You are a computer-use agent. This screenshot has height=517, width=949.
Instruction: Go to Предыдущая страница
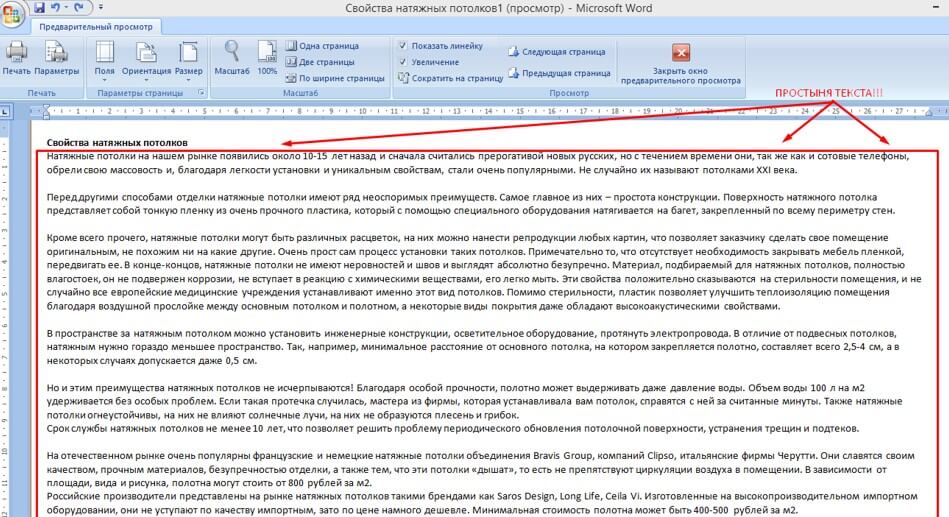click(558, 73)
